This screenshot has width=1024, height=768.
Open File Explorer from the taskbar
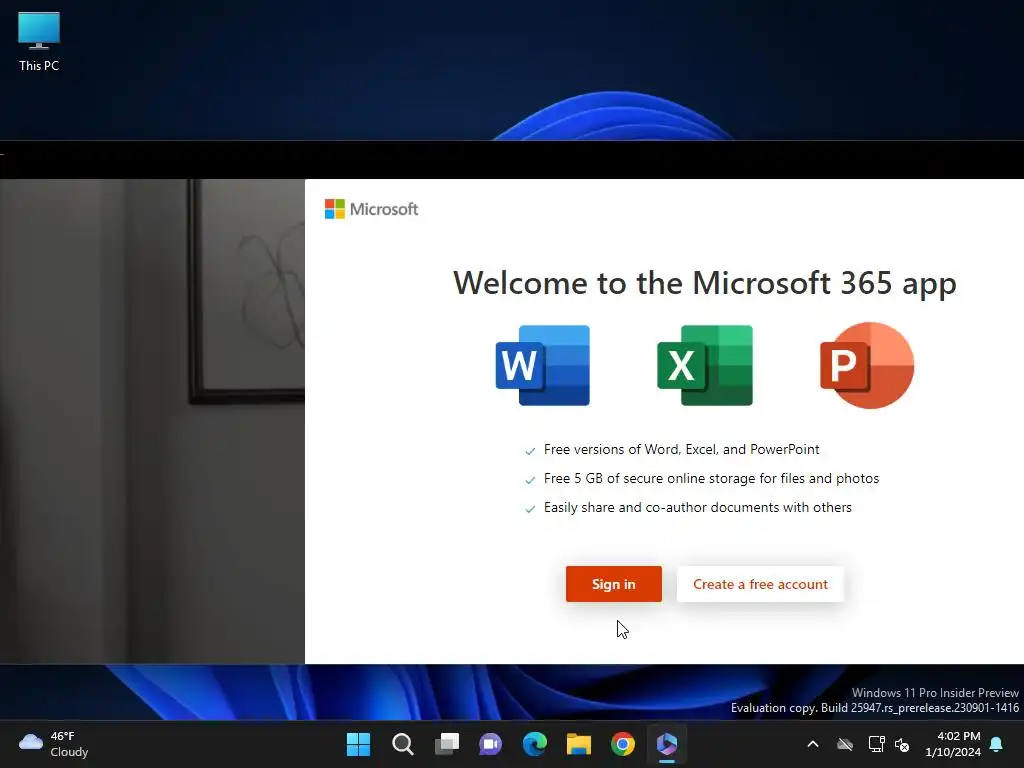(579, 744)
